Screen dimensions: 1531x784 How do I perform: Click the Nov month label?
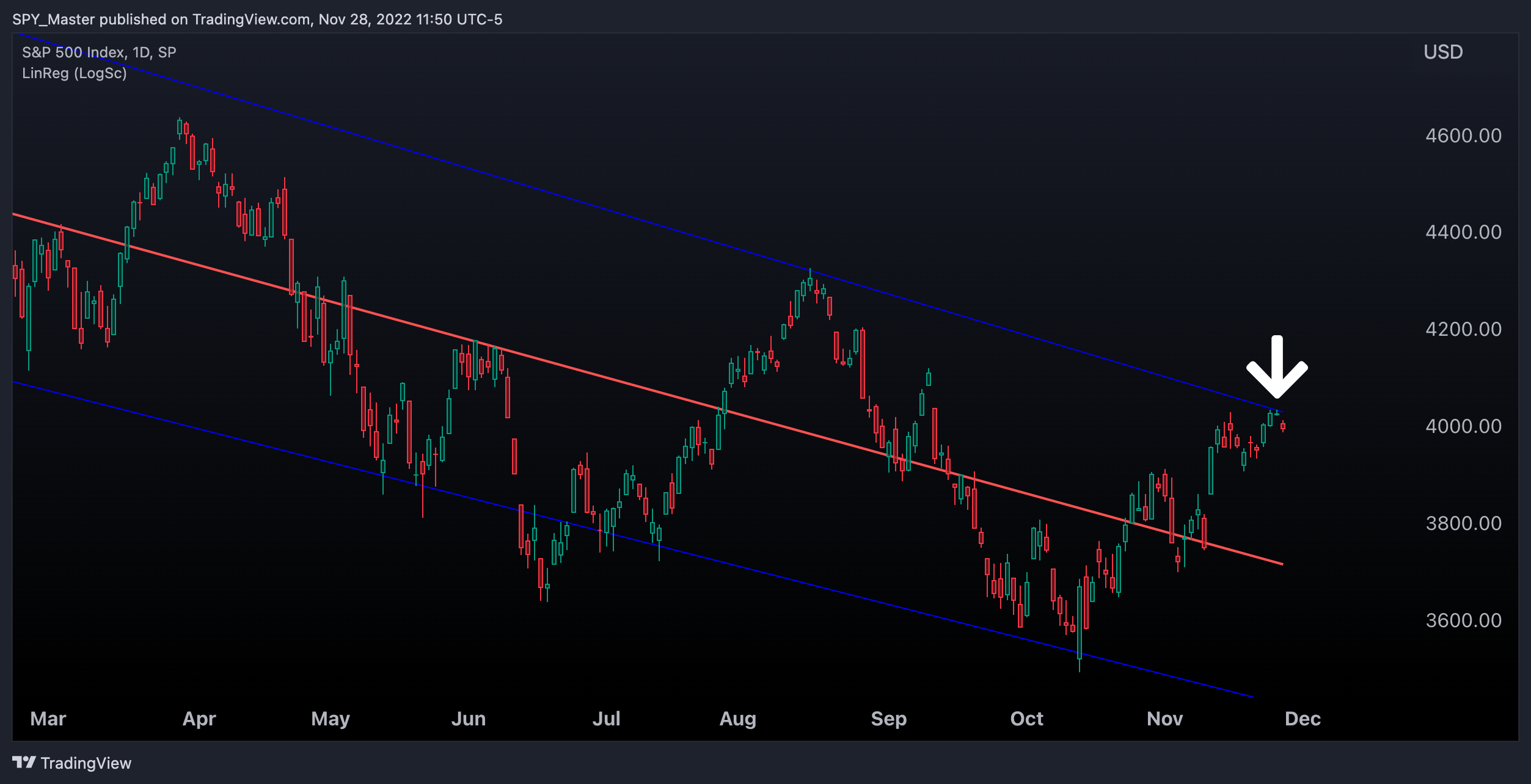click(1165, 719)
